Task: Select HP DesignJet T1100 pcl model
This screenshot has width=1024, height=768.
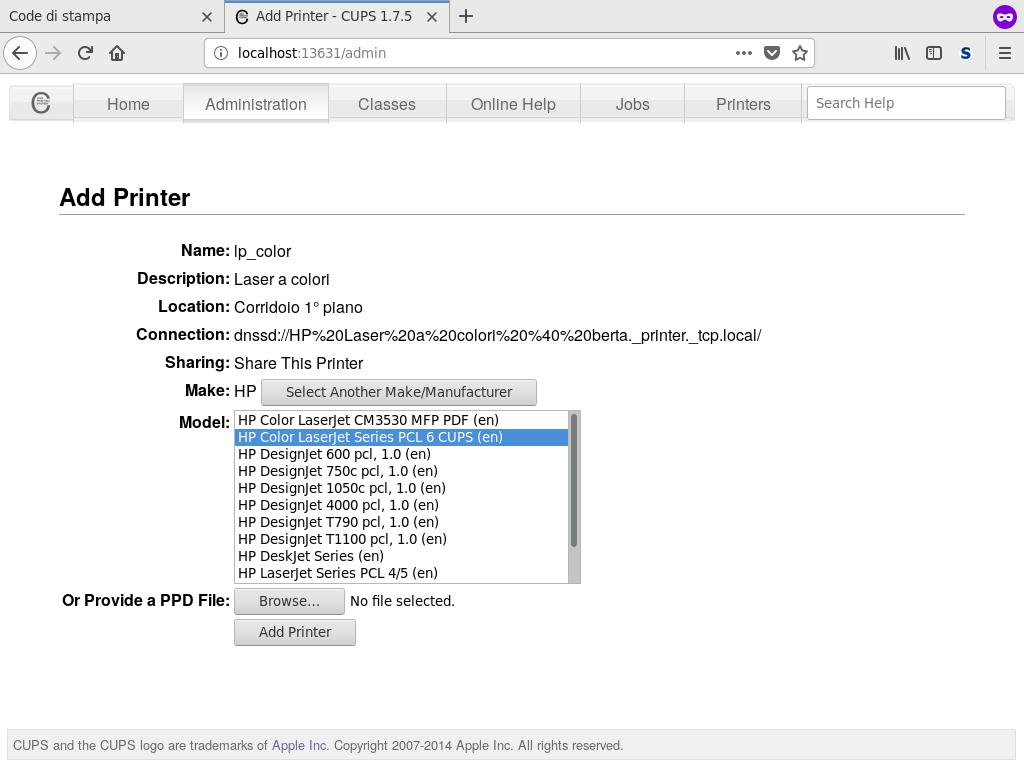Action: [x=401, y=539]
